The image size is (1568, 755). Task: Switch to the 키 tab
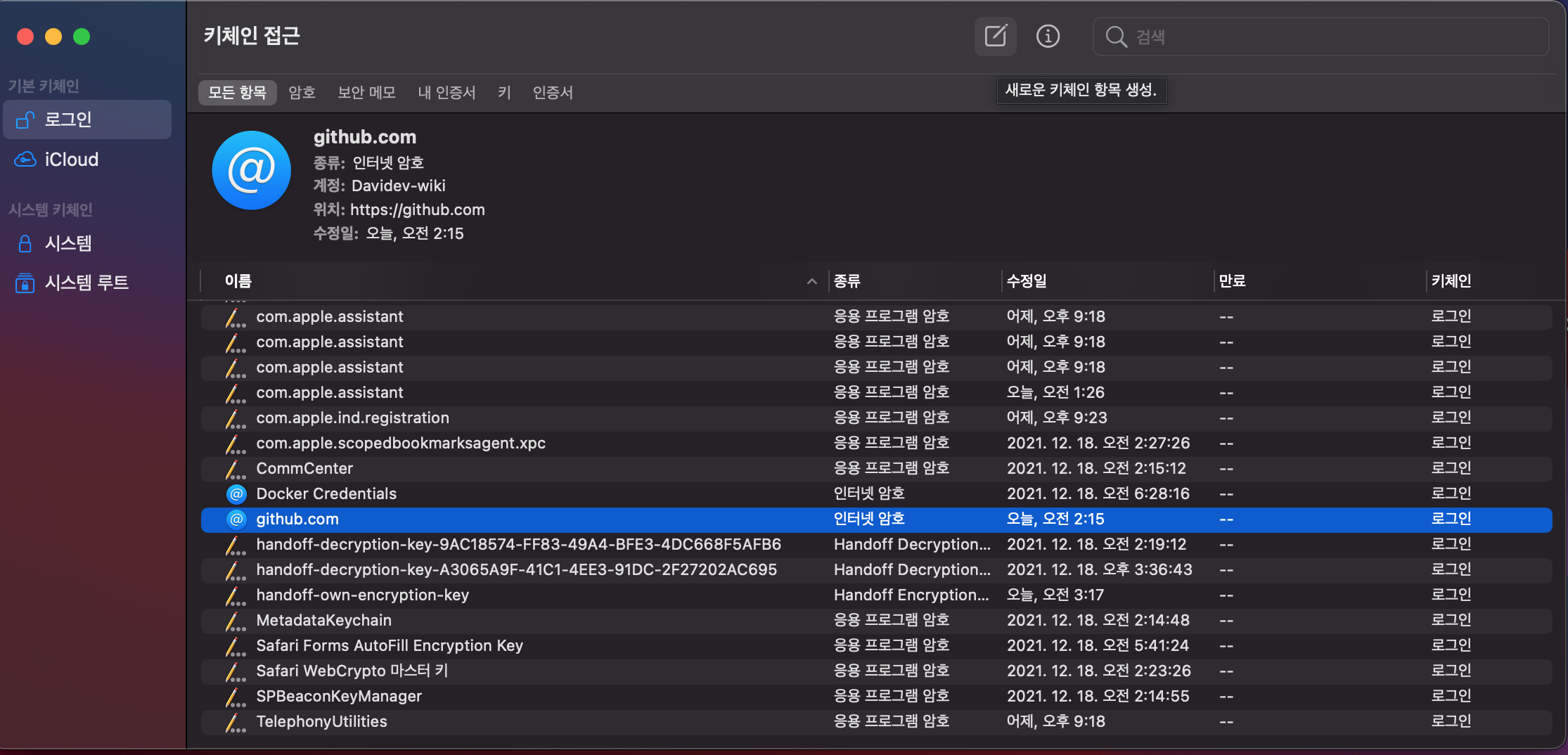504,92
